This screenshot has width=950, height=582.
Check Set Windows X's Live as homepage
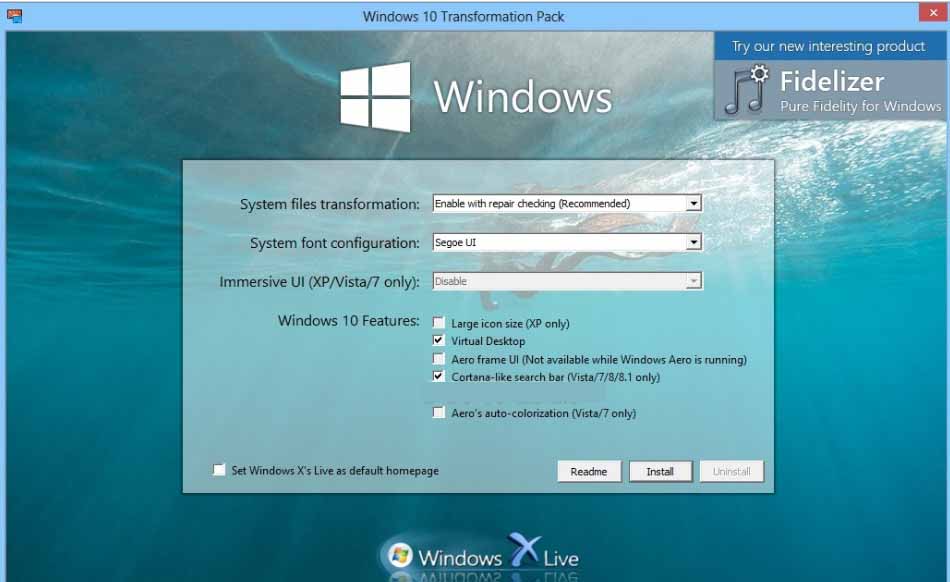(x=219, y=470)
